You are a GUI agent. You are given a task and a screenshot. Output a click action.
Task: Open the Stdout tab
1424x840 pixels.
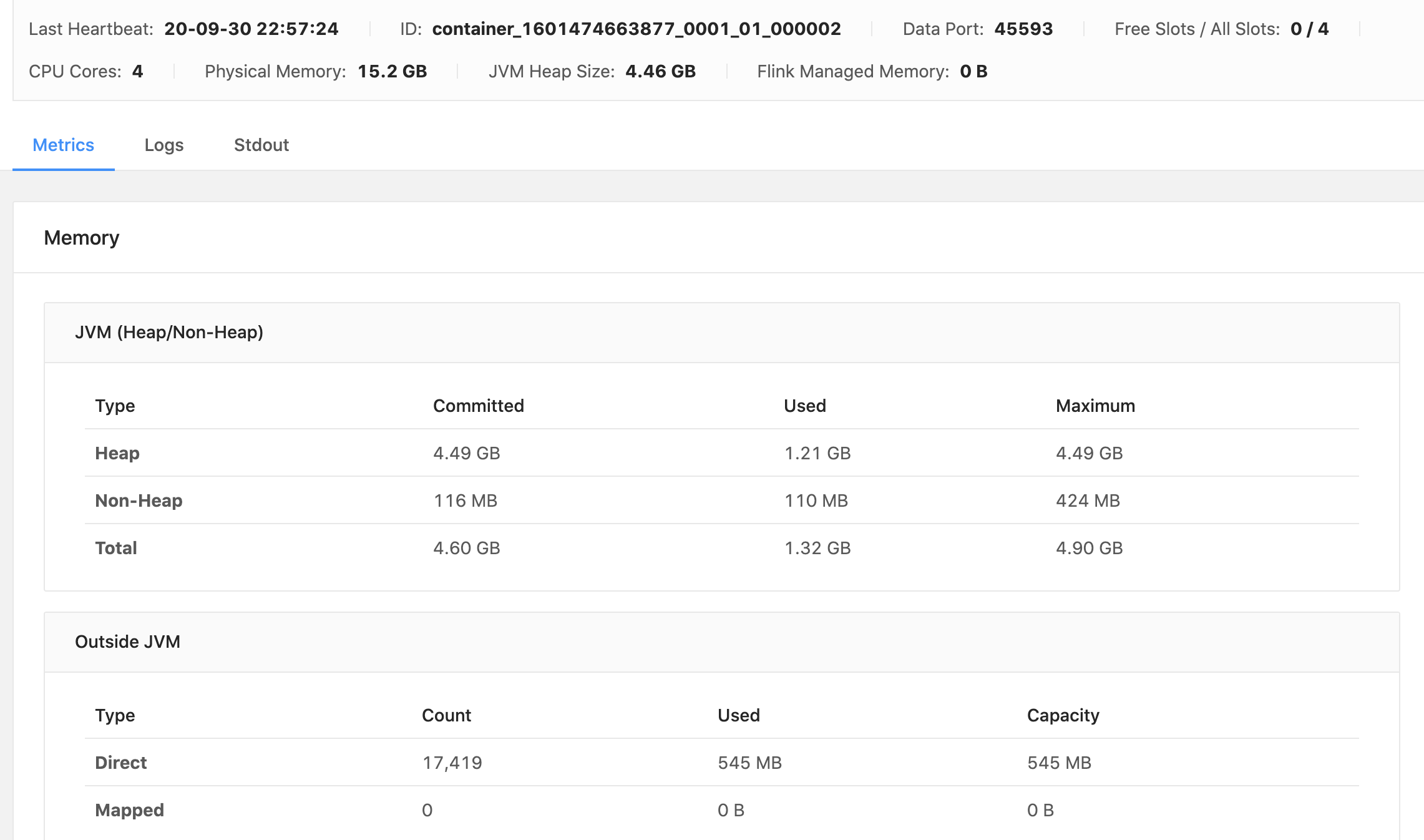[261, 145]
